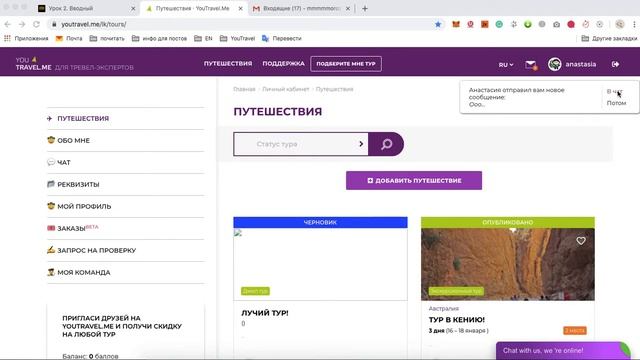Click the Главная breadcrumb link
Screen dimensions: 640x360
[x=244, y=89]
